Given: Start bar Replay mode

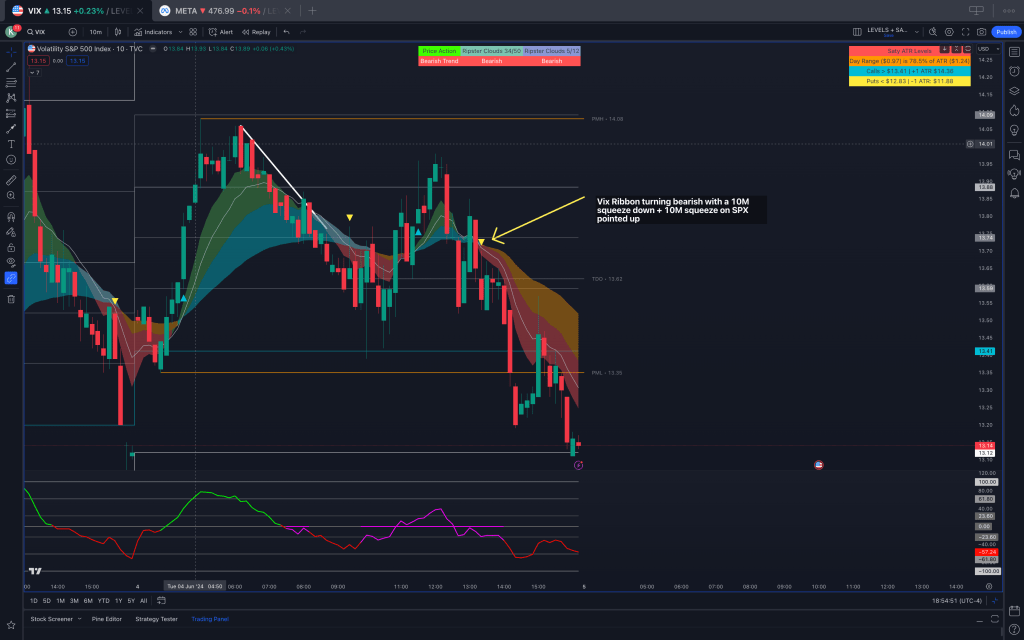Looking at the screenshot, I should pyautogui.click(x=256, y=32).
